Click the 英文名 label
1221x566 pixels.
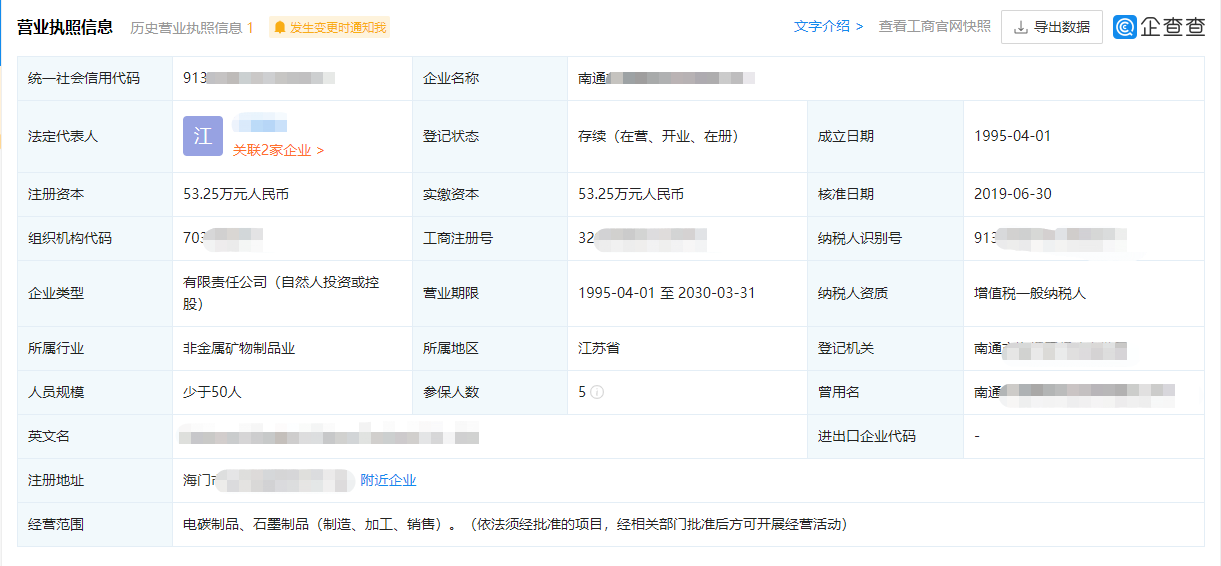49,436
